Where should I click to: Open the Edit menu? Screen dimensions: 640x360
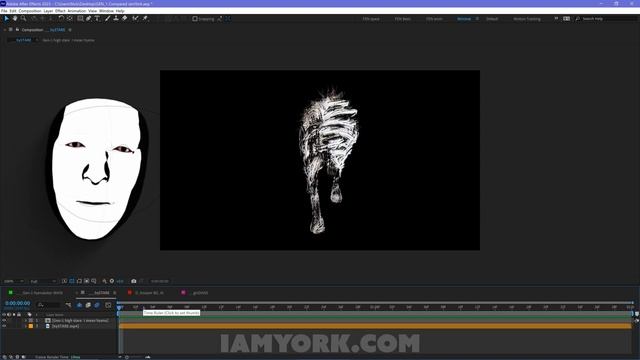13,11
